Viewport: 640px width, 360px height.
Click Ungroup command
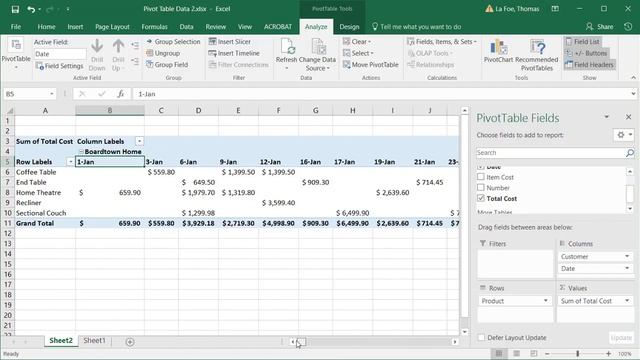point(163,53)
